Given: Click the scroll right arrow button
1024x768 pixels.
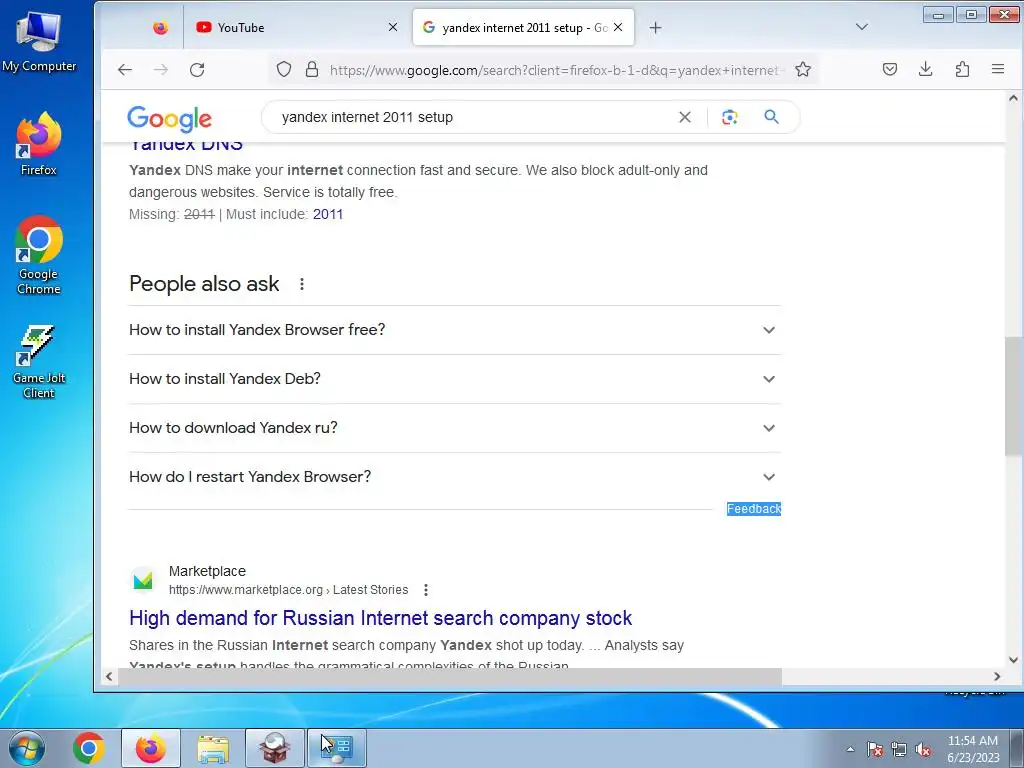Looking at the screenshot, I should click(x=997, y=677).
